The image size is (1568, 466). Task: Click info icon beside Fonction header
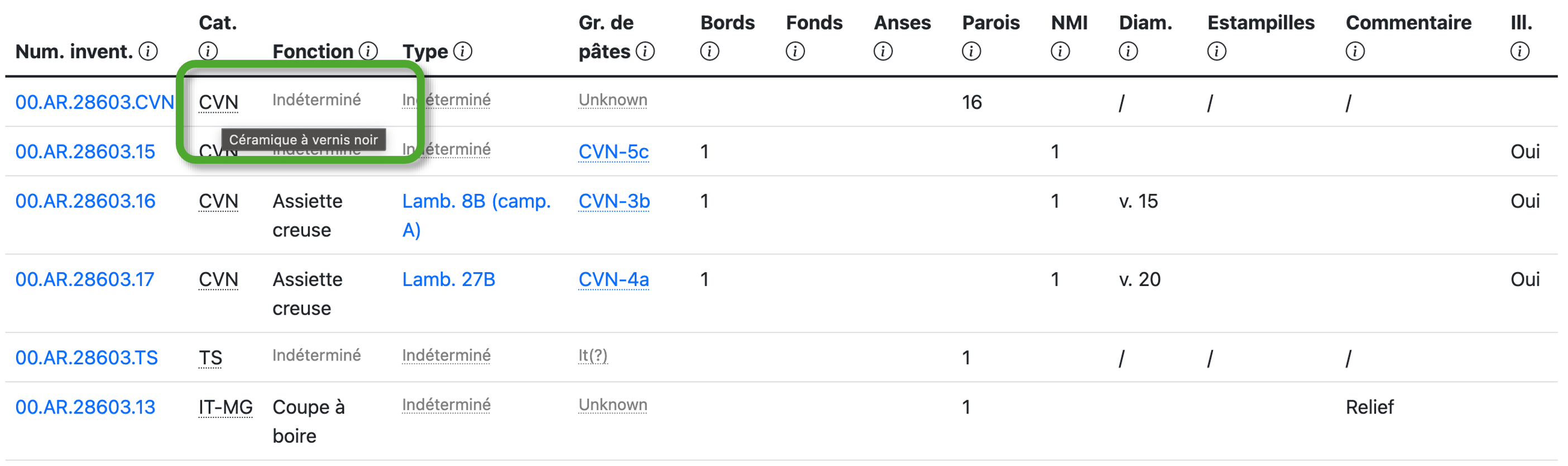[x=368, y=51]
